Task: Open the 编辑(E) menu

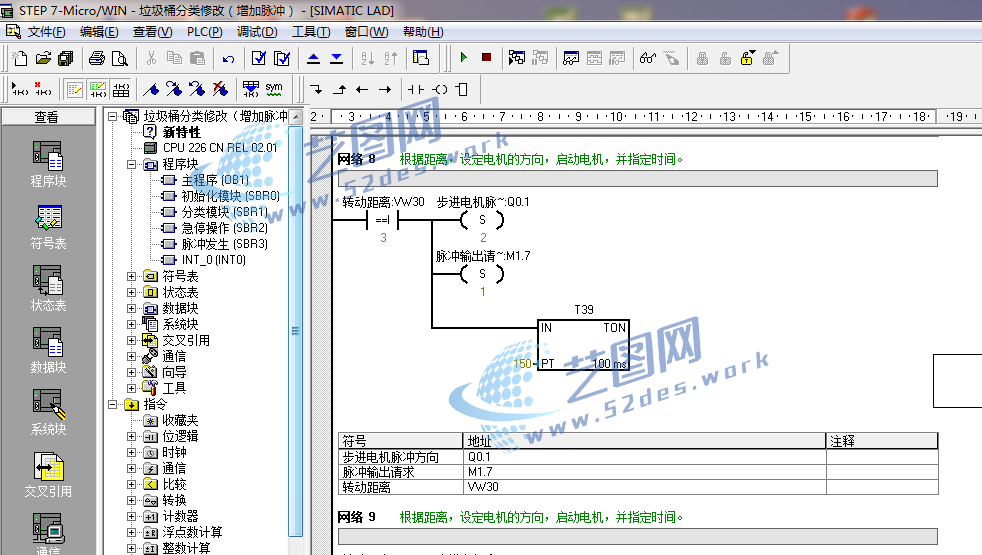Action: 99,31
